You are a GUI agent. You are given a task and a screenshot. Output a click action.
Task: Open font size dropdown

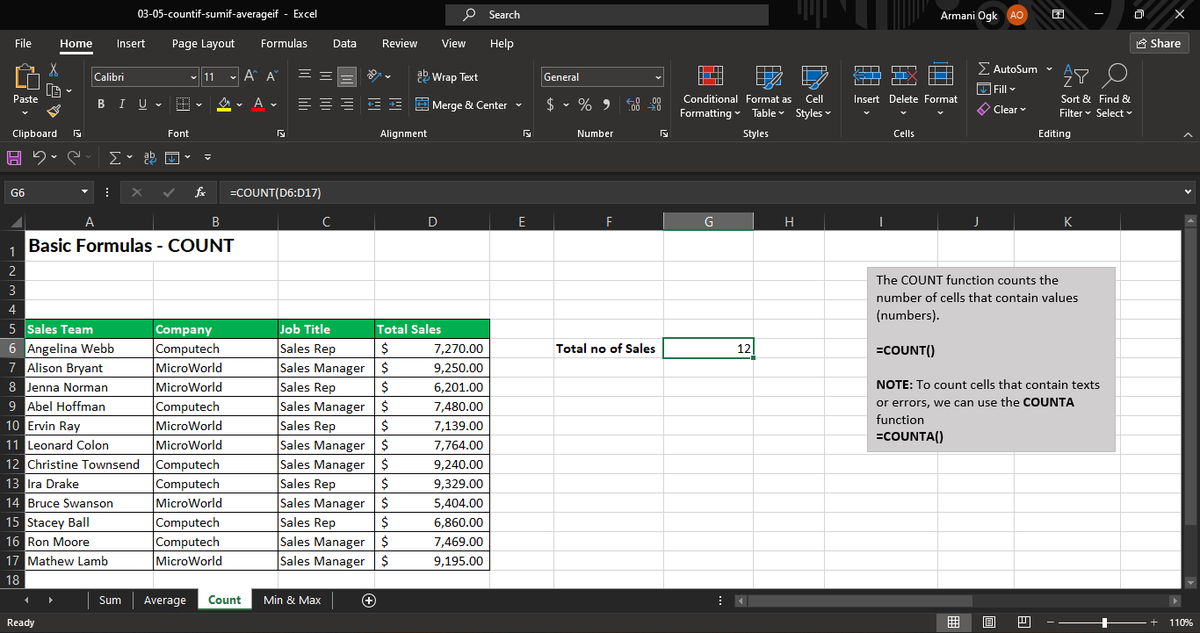tap(233, 77)
